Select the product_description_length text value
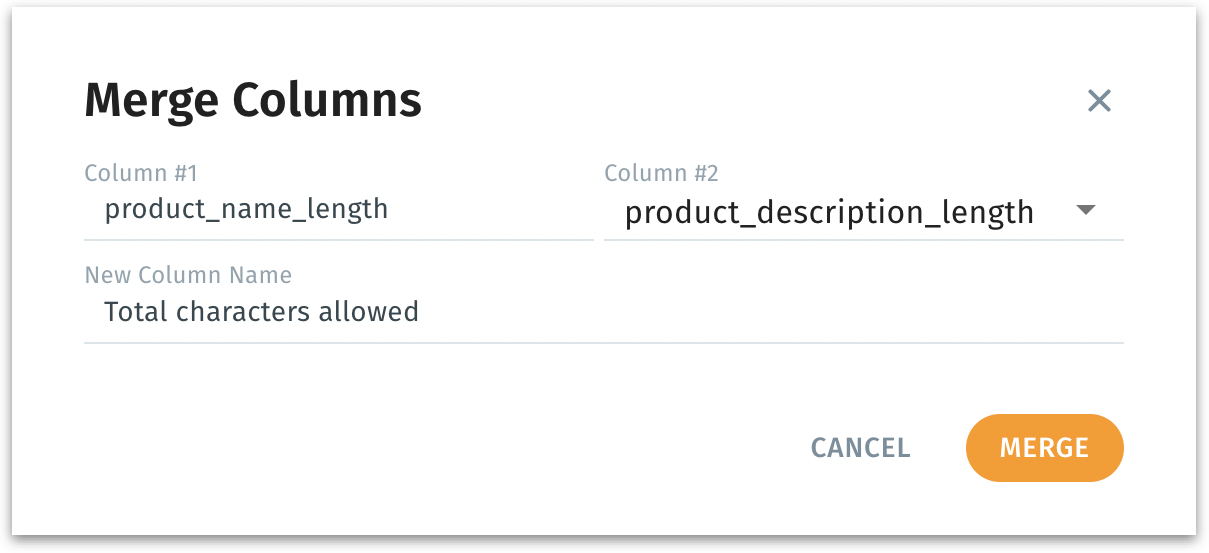The image size is (1209, 553). click(x=828, y=212)
